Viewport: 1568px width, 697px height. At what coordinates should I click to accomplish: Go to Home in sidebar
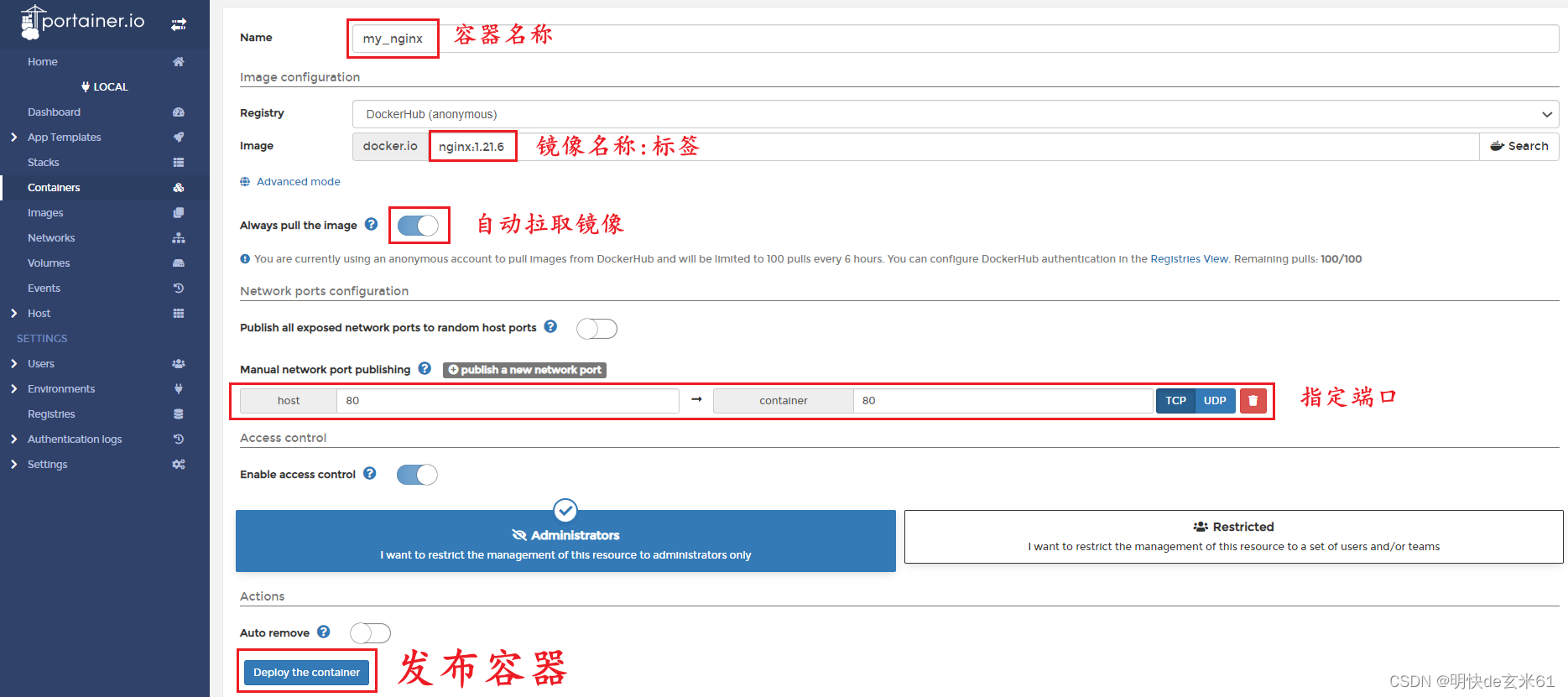(43, 61)
